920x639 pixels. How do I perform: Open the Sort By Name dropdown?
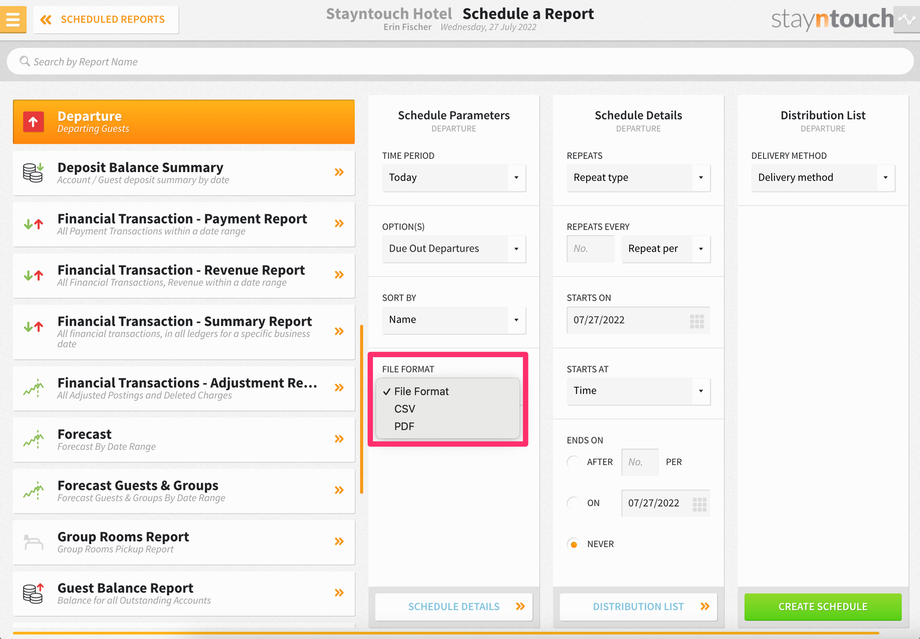coord(454,320)
